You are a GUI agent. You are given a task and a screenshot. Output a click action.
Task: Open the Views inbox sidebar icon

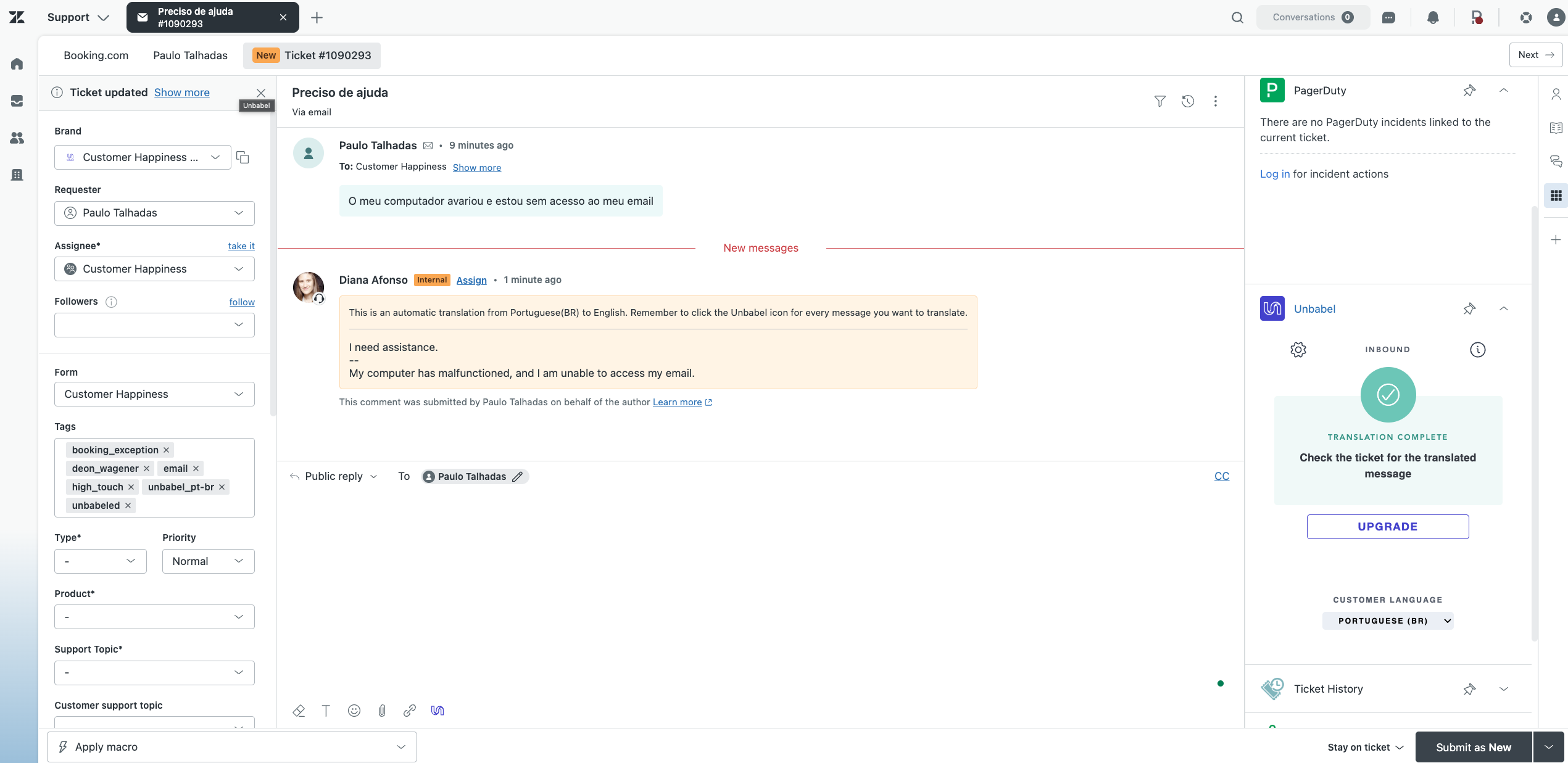[17, 101]
